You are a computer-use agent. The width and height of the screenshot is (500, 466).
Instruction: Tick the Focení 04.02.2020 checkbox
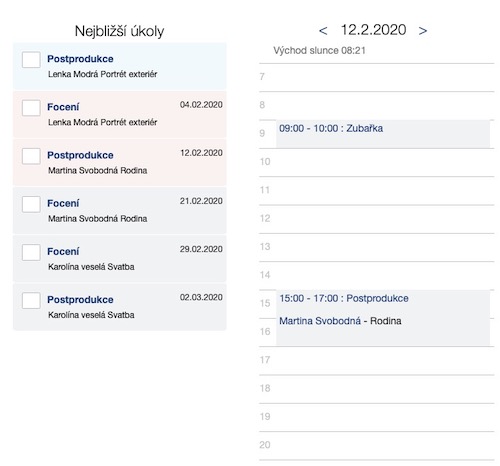point(31,108)
